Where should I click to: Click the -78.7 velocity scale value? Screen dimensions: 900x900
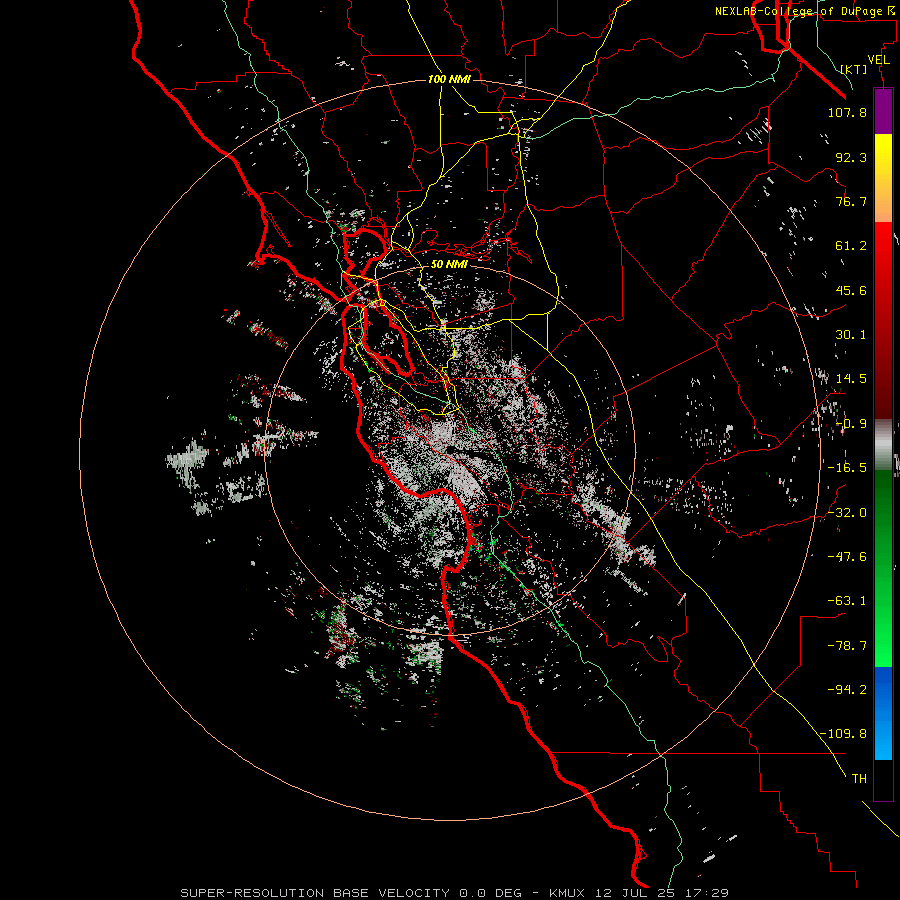847,646
